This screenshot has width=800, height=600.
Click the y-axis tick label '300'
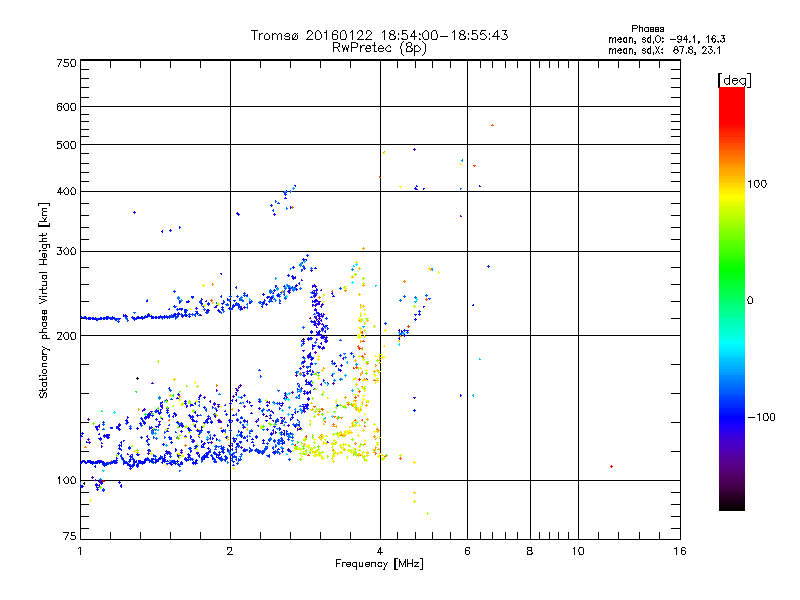point(66,252)
